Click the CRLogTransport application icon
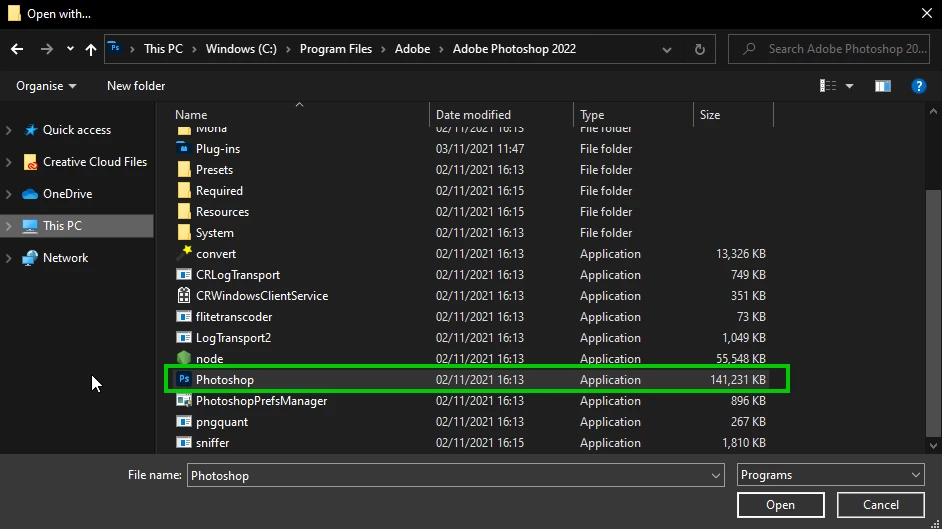Image resolution: width=942 pixels, height=529 pixels. 184,274
